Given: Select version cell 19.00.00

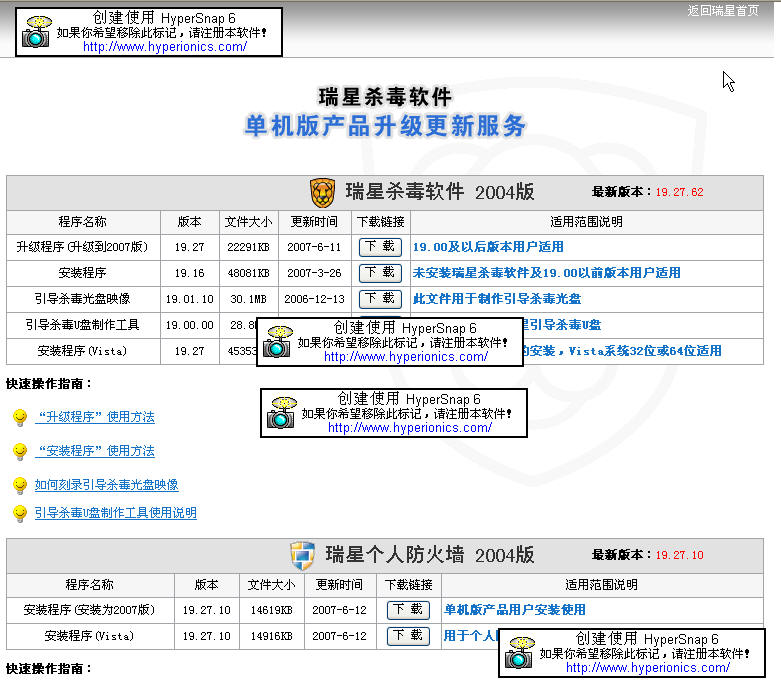Looking at the screenshot, I should (x=190, y=325).
